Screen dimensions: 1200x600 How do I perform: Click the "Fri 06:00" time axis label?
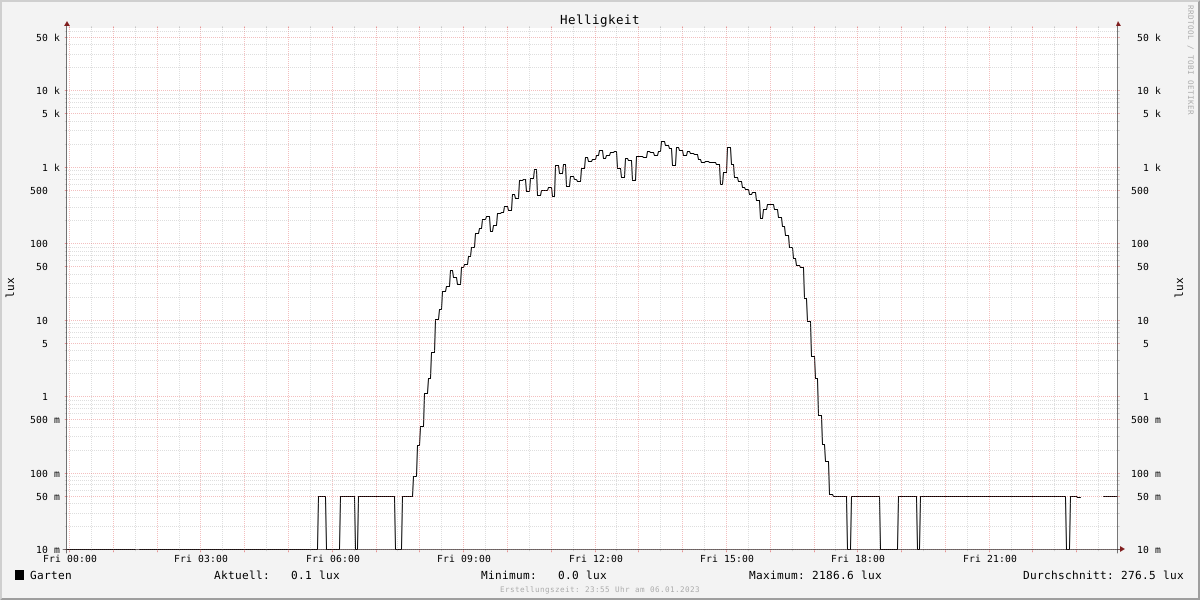click(x=333, y=559)
